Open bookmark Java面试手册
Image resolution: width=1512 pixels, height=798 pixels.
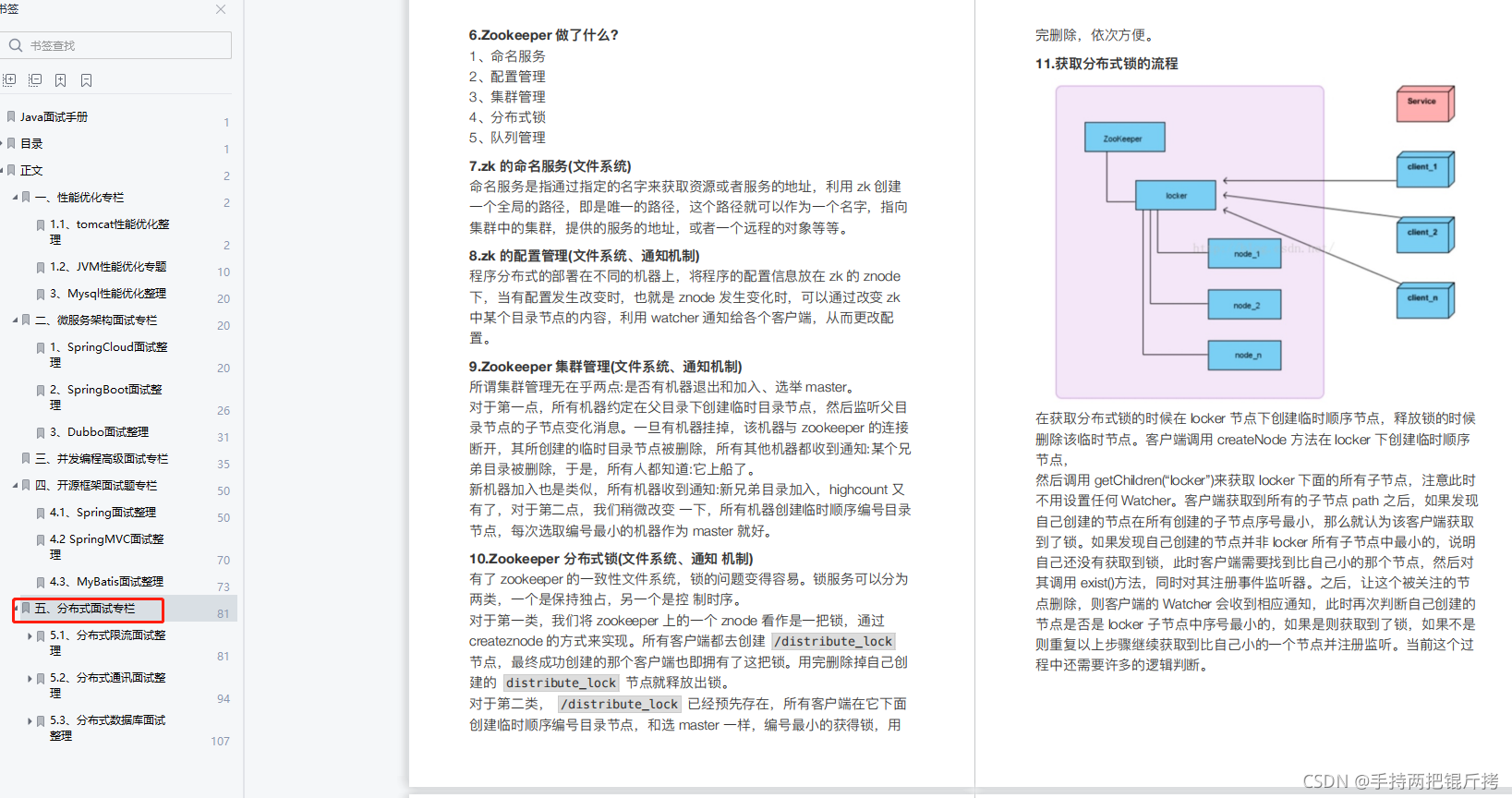point(54,116)
